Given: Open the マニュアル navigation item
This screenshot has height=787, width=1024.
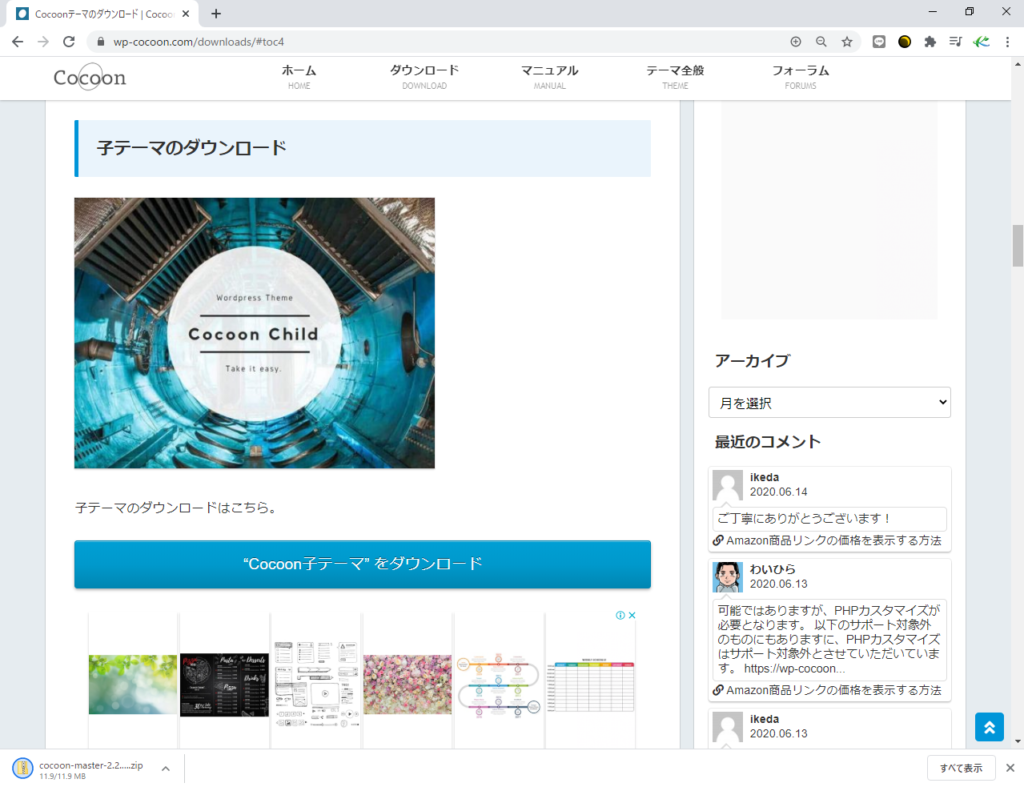Looking at the screenshot, I should 549,76.
